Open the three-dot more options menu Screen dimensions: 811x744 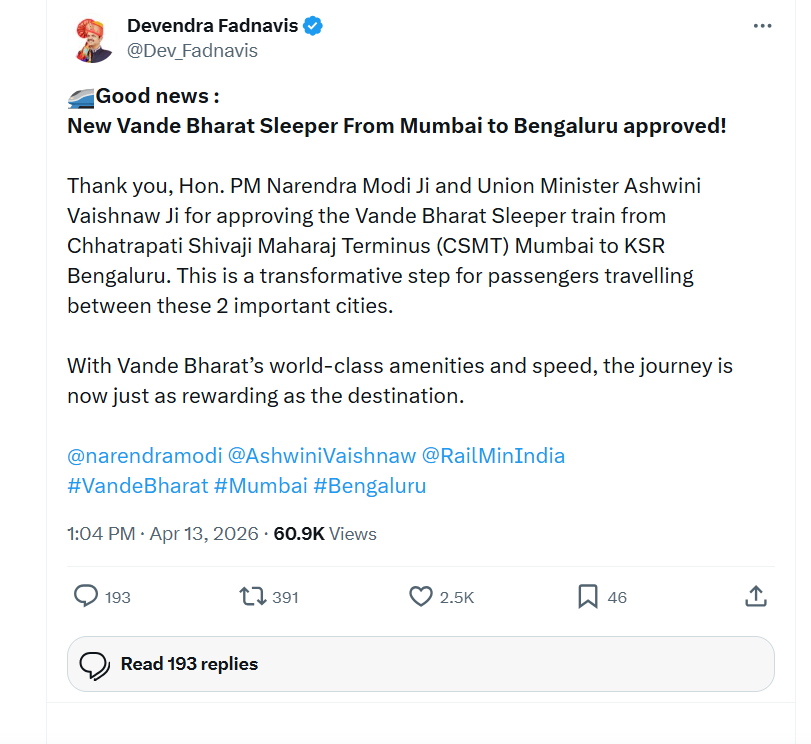coord(762,26)
